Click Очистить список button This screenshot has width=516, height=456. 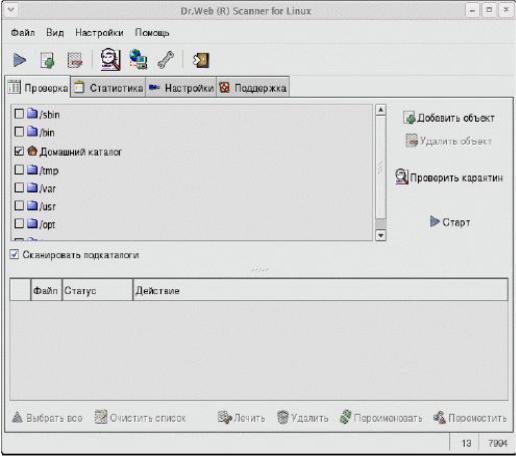tap(140, 418)
